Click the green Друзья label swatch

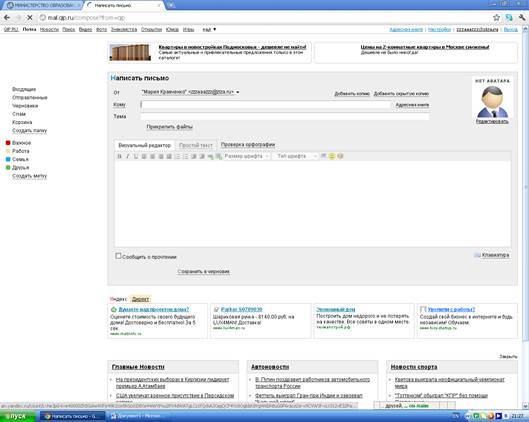click(x=8, y=168)
